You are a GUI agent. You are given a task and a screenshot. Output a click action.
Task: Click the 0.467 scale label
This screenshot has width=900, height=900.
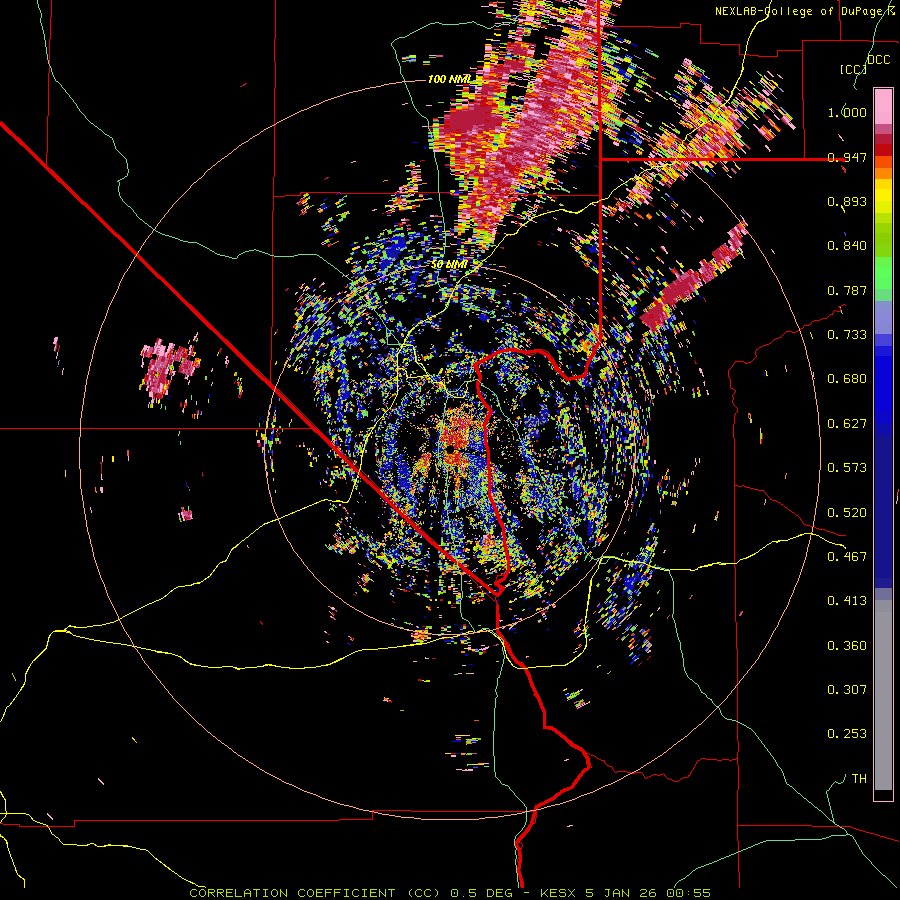[847, 557]
